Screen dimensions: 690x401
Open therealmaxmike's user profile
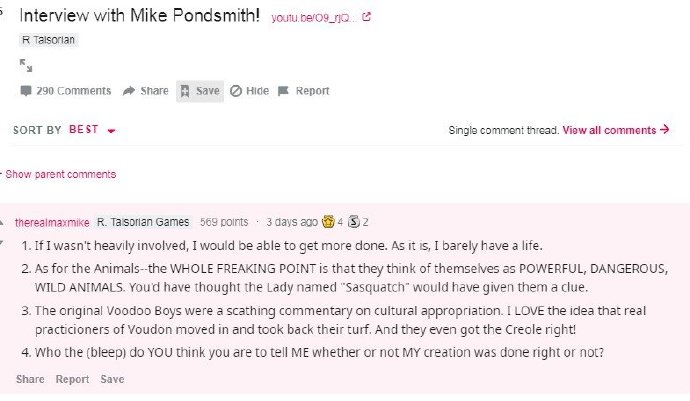(x=52, y=222)
